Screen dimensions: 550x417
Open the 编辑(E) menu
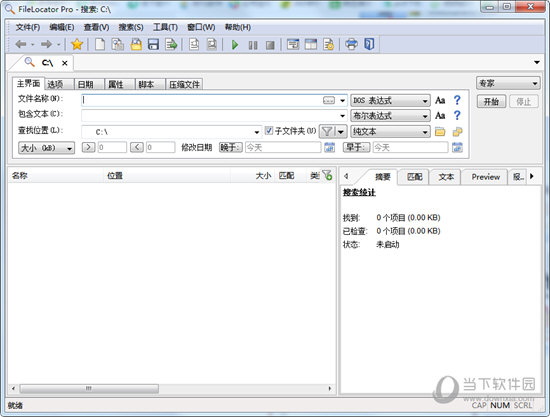point(62,27)
